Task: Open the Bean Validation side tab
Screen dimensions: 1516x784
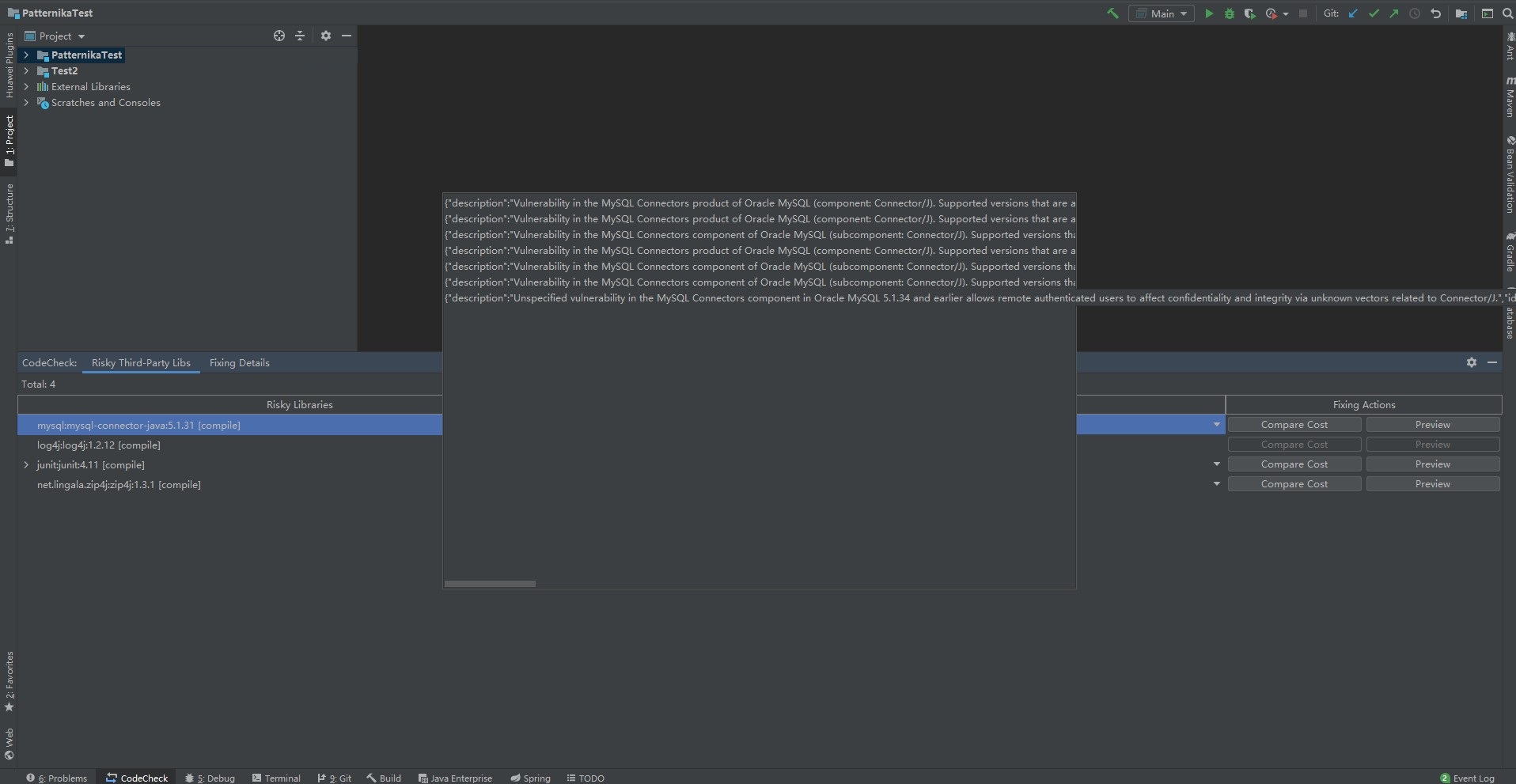Action: click(1509, 175)
